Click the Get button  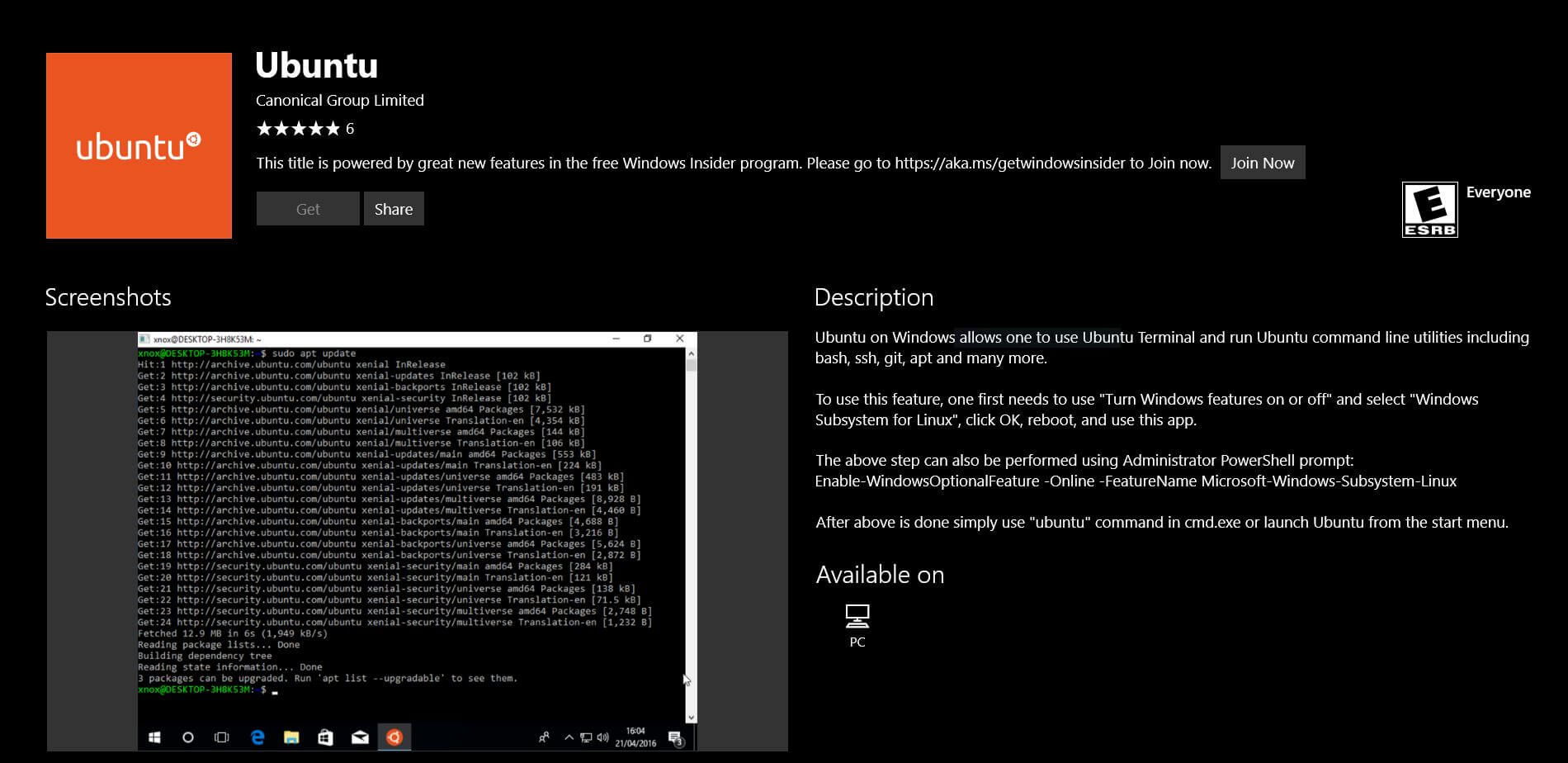pos(308,209)
